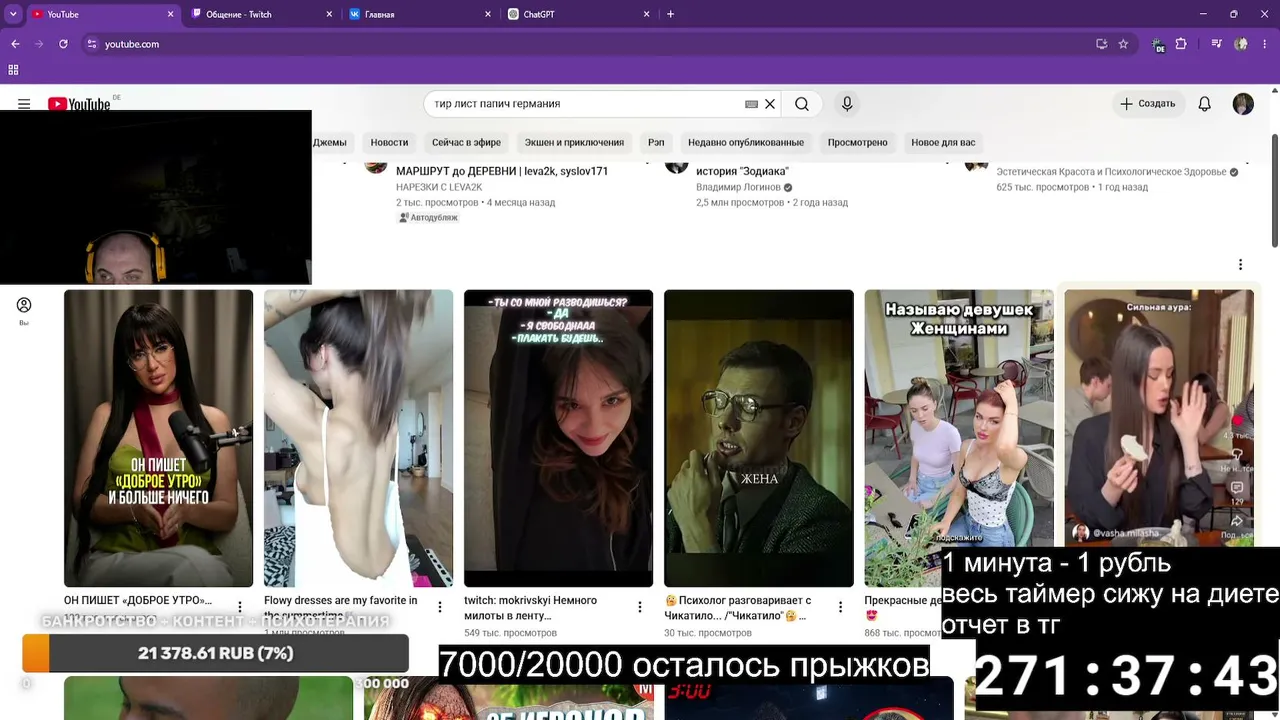The height and width of the screenshot is (720, 1280).
Task: Open the on-screen keyboard in search box
Action: (751, 104)
